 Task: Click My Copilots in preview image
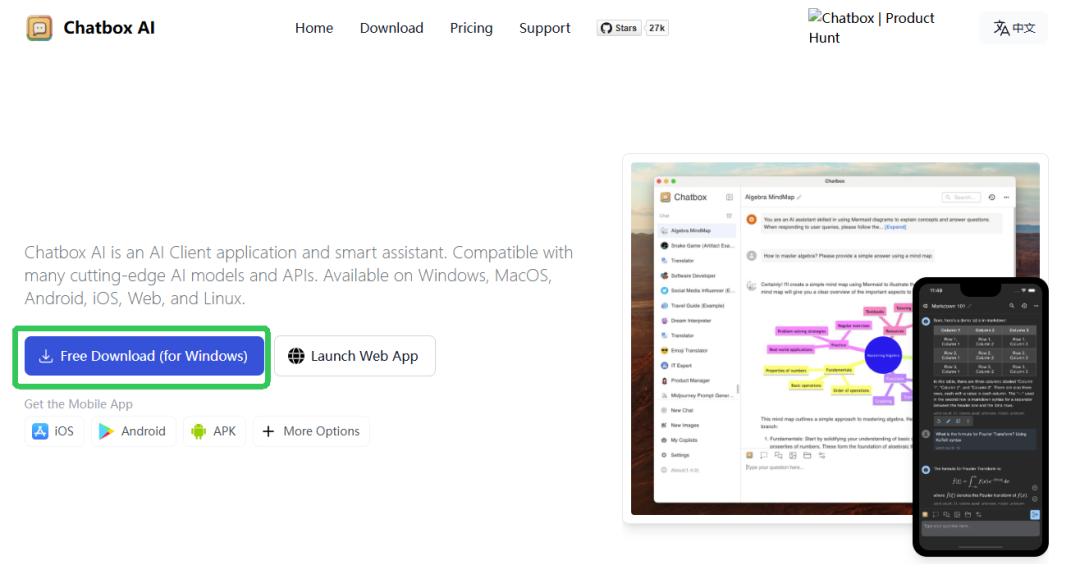point(684,440)
